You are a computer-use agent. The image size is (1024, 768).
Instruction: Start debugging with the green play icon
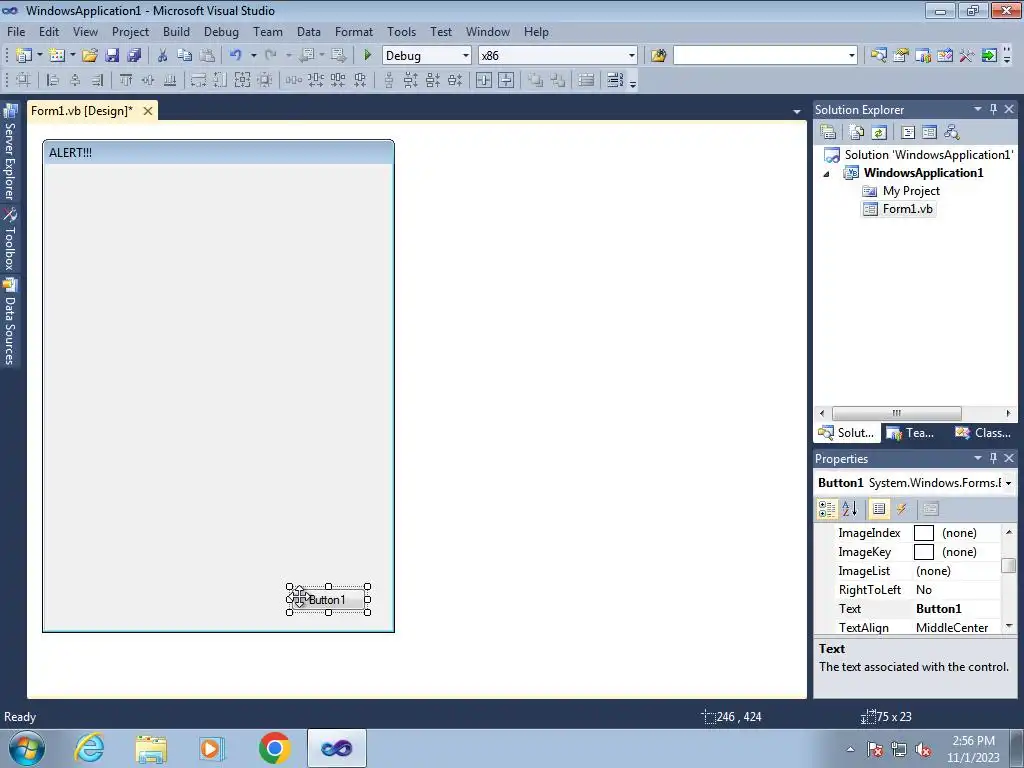pos(367,56)
